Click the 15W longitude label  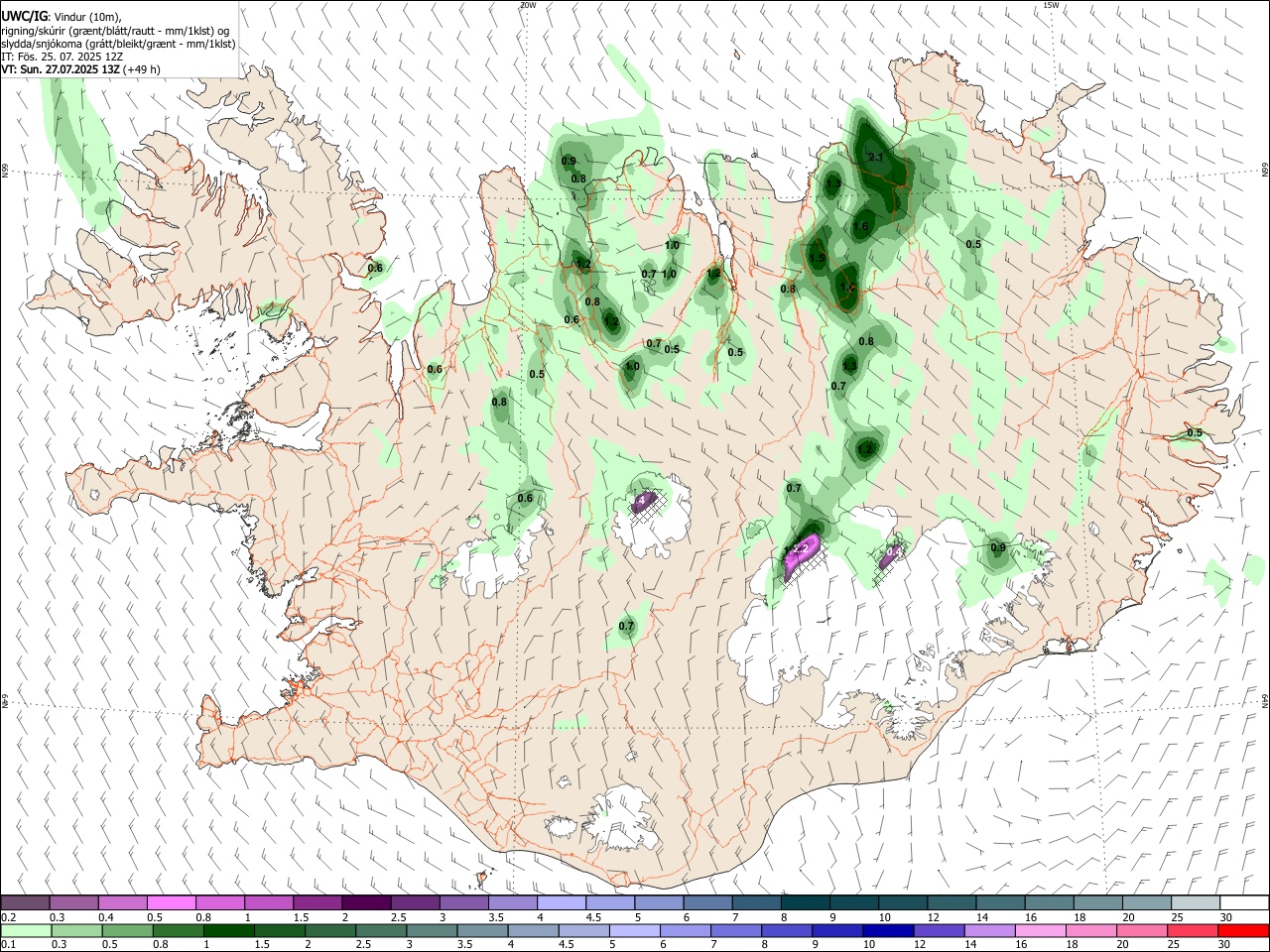click(1051, 5)
